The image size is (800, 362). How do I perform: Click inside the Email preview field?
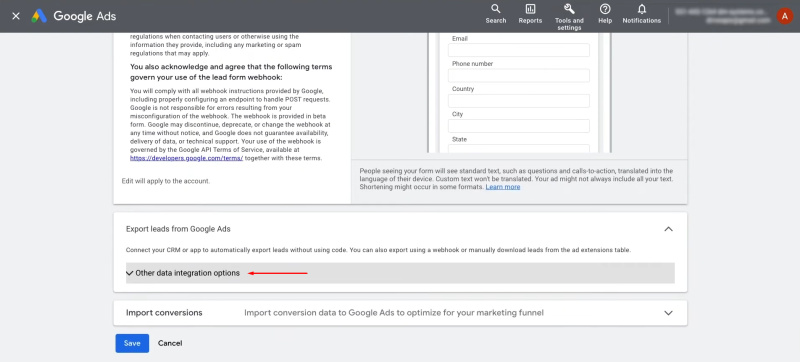519,50
